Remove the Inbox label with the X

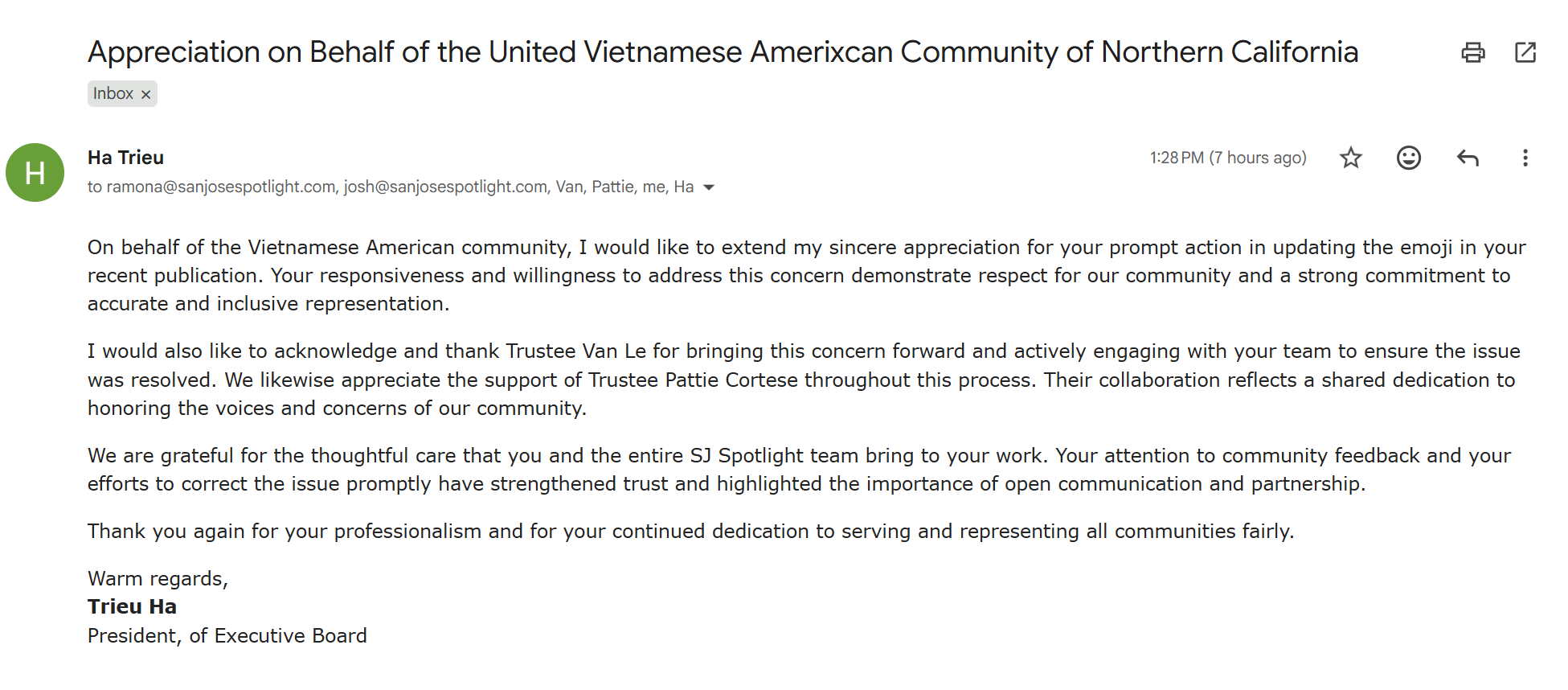tap(146, 95)
